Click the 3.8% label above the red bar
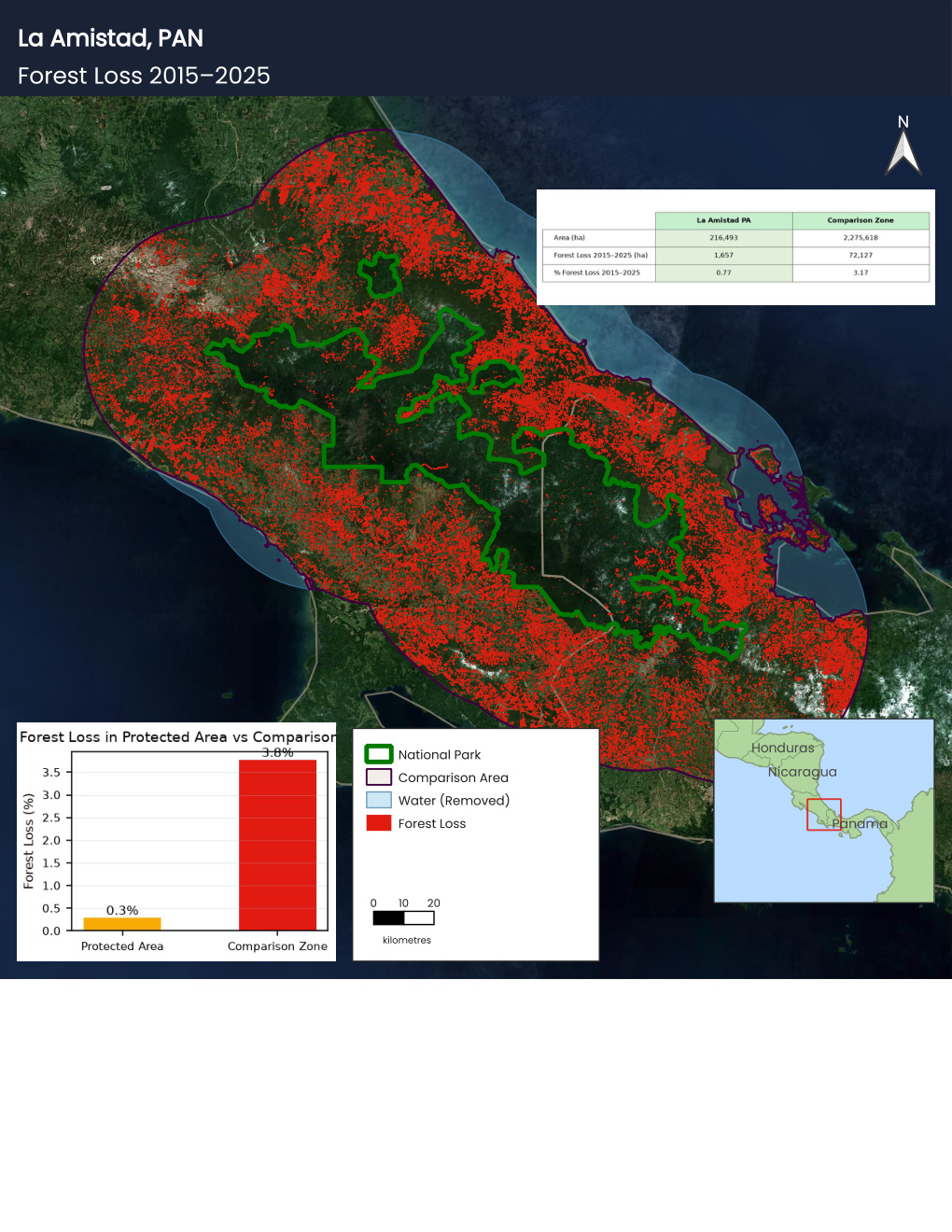Viewport: 952px width, 1232px height. click(x=277, y=752)
